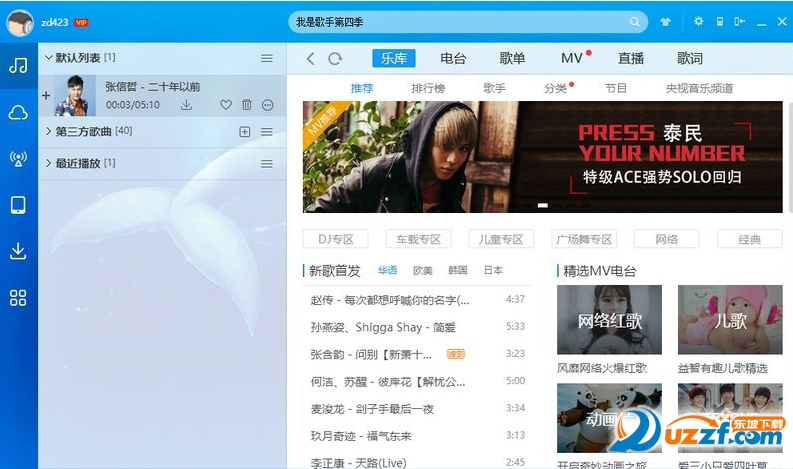This screenshot has height=469, width=793.
Task: Click the search magnifier icon
Action: click(634, 22)
